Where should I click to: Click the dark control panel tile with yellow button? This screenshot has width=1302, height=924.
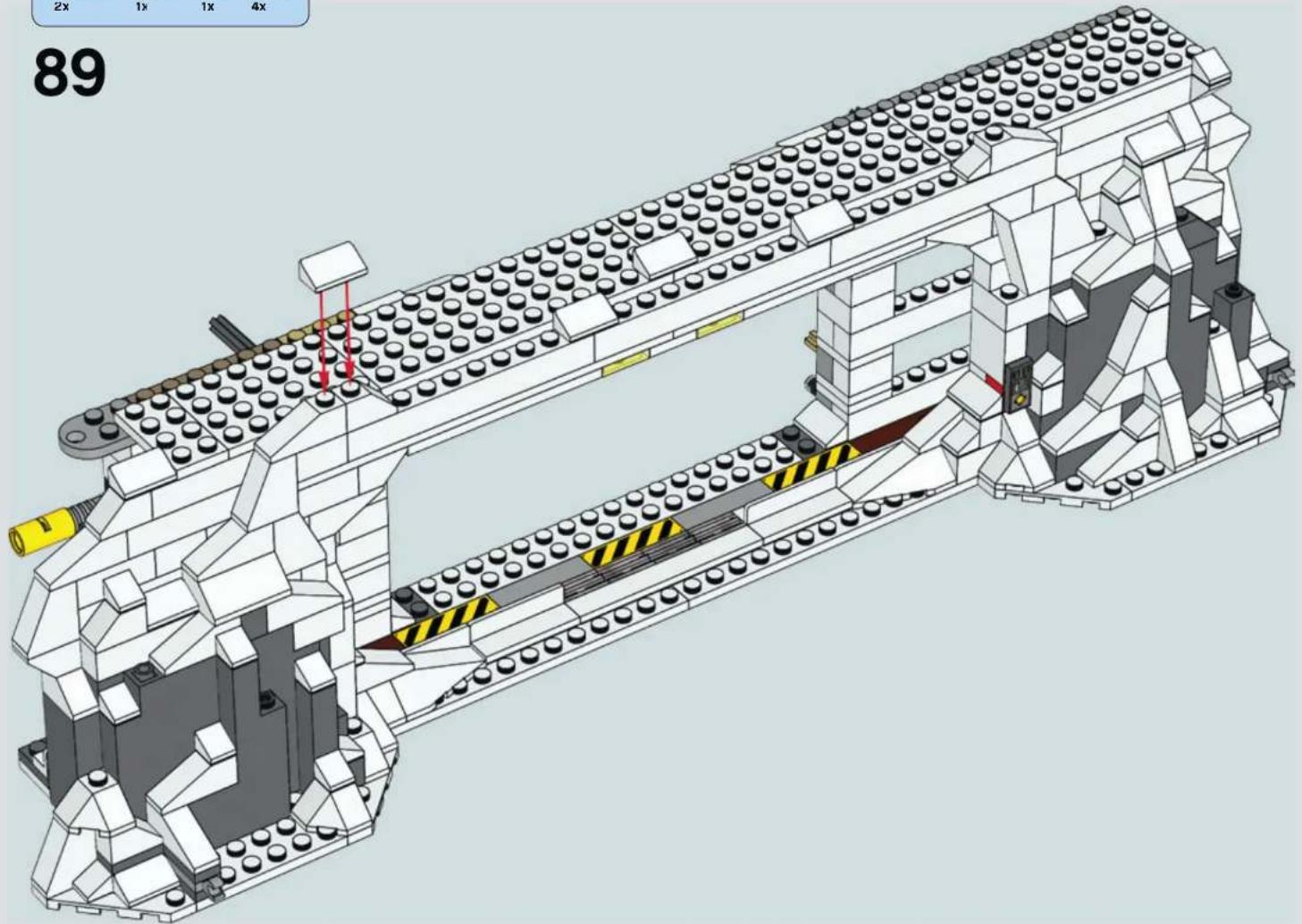coord(1021,385)
